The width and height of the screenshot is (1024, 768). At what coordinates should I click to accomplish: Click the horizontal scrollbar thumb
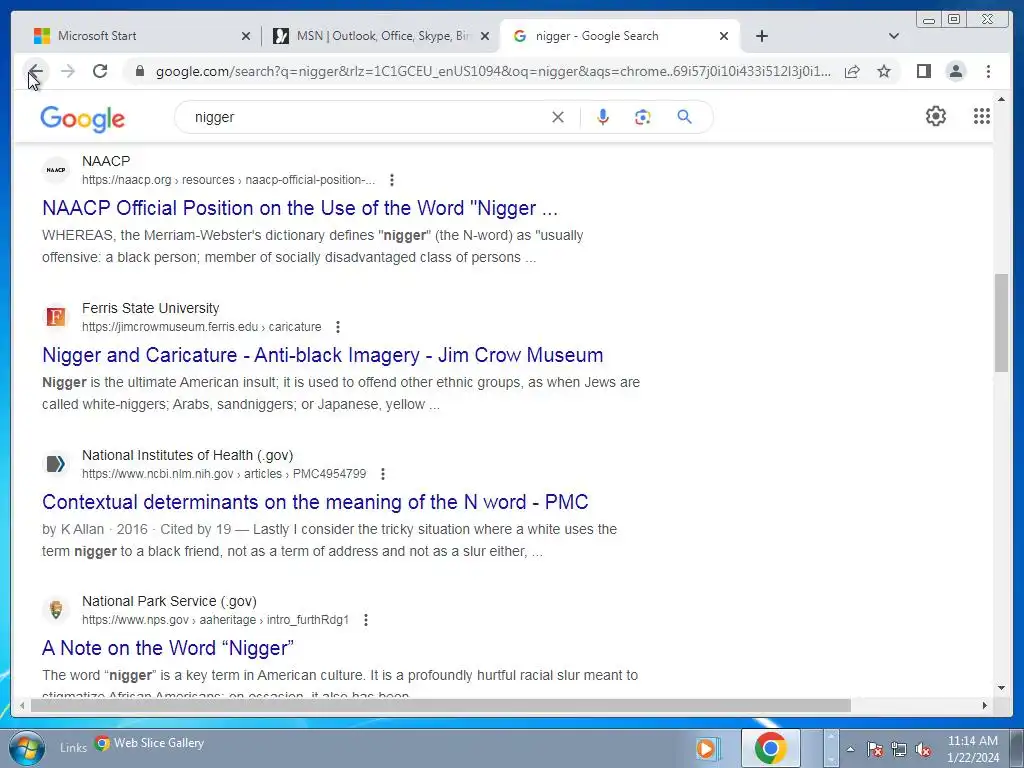pos(441,705)
